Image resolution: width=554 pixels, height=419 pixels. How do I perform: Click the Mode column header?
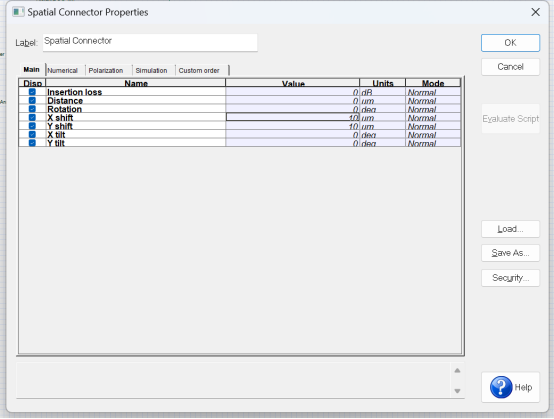(433, 83)
